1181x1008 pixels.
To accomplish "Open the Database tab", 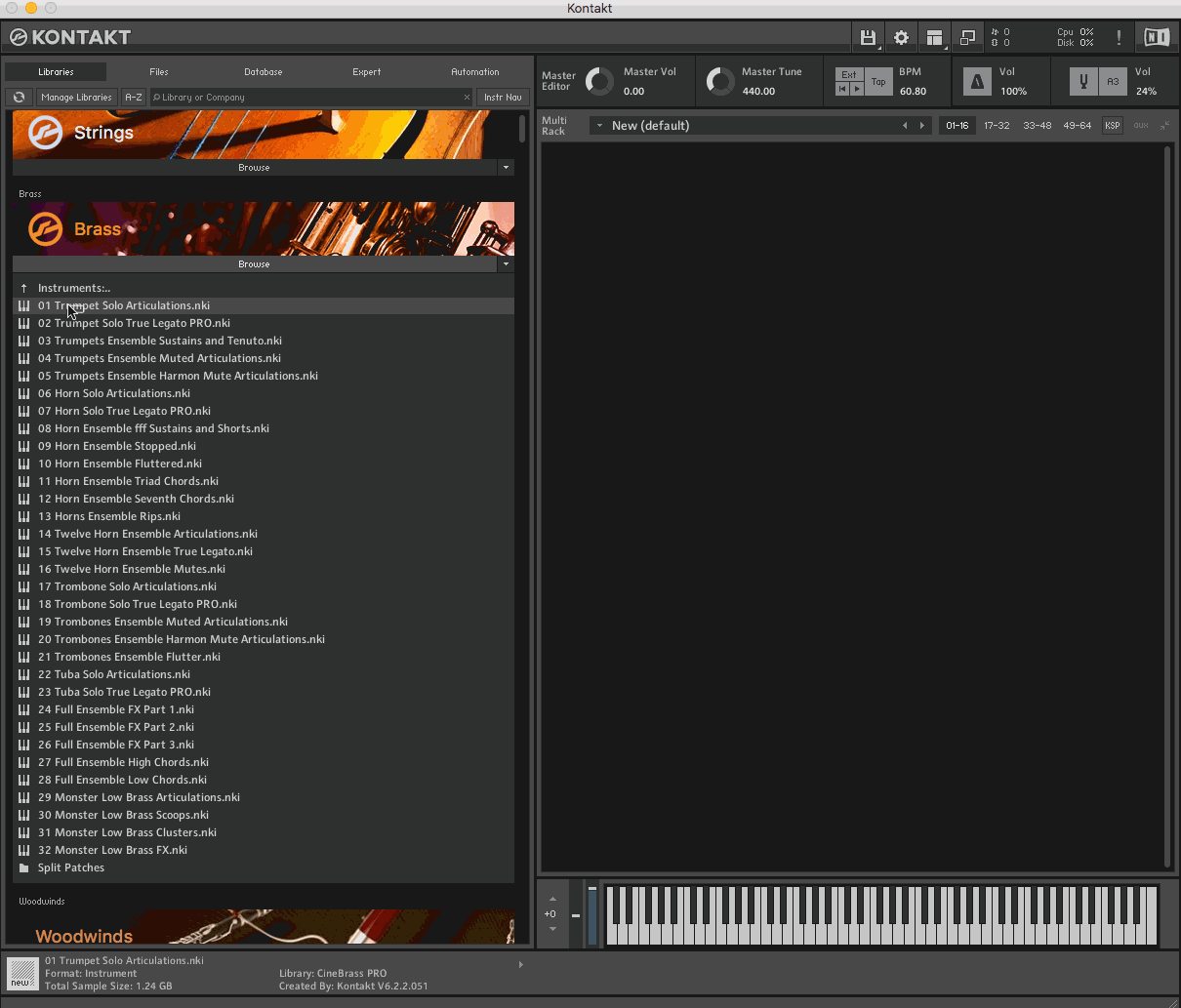I will point(264,72).
